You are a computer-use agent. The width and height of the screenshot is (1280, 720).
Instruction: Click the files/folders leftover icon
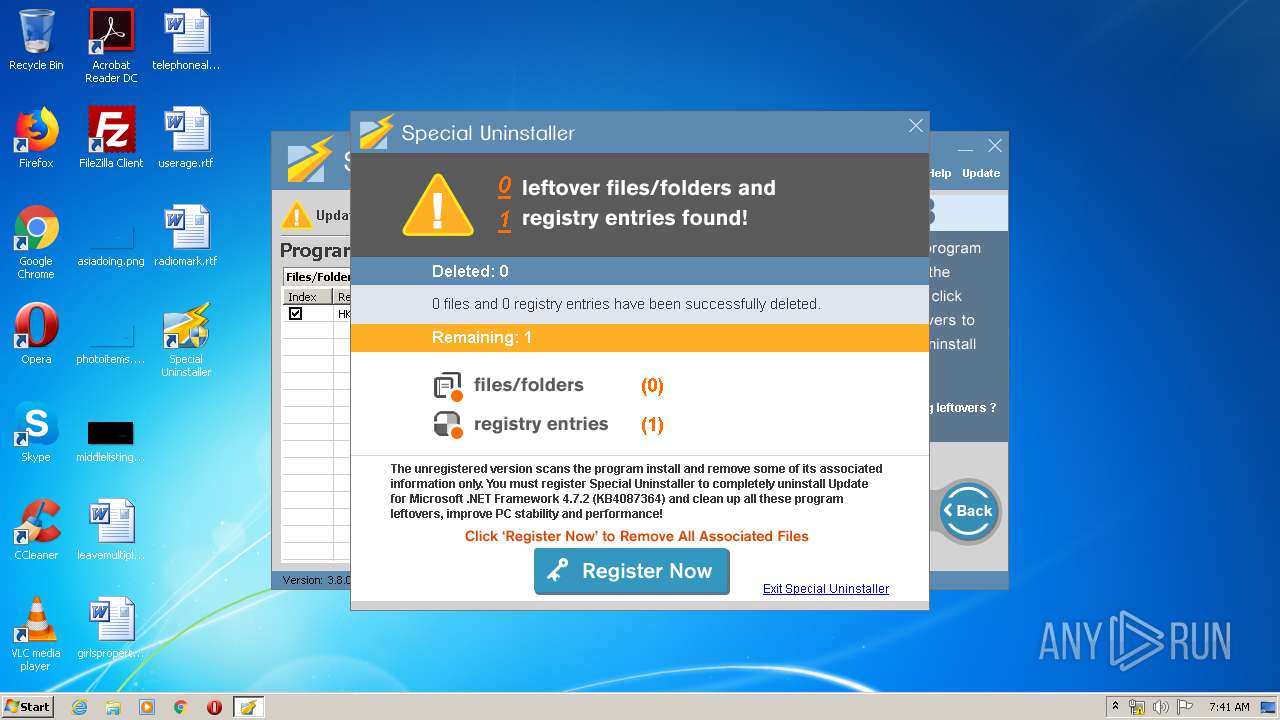(448, 386)
